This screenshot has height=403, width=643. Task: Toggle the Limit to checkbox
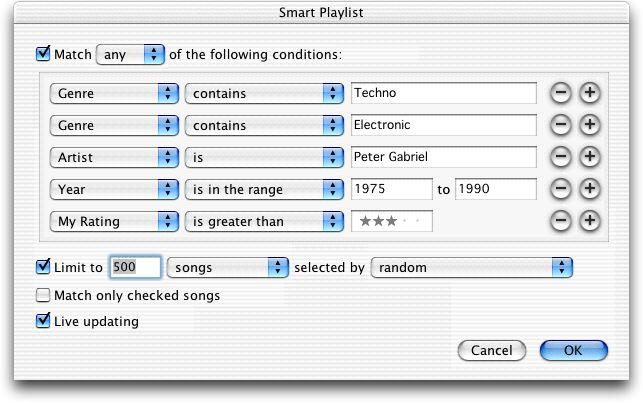pyautogui.click(x=43, y=267)
